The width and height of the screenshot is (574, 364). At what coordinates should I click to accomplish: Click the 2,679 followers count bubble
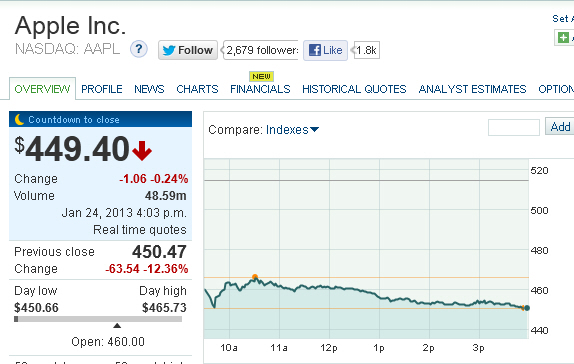click(x=261, y=50)
